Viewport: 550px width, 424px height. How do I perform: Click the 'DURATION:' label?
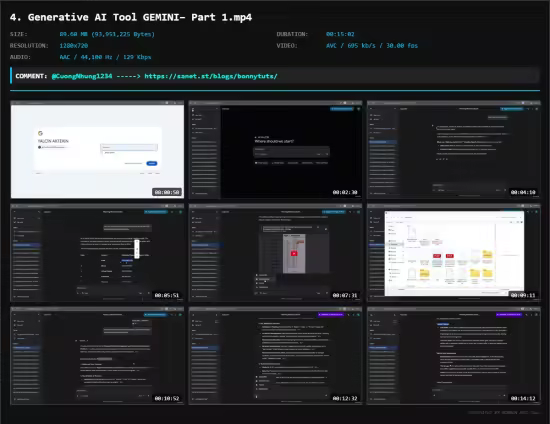(x=292, y=34)
